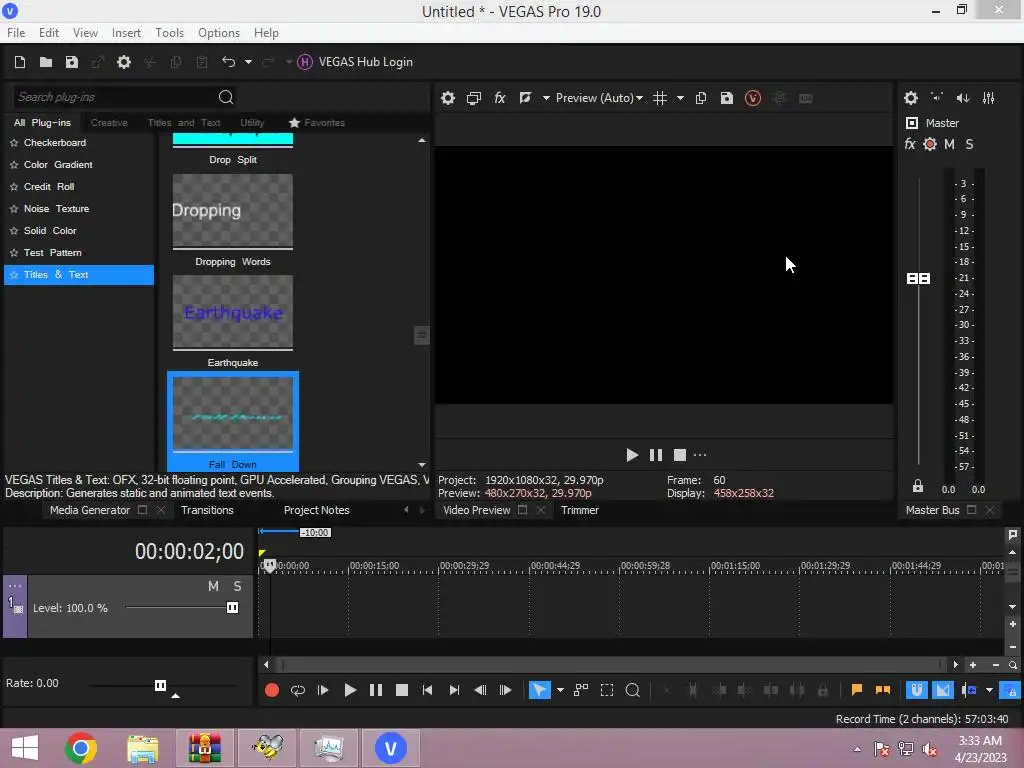Screen dimensions: 1024x768
Task: Open the Edit menu
Action: pyautogui.click(x=49, y=33)
